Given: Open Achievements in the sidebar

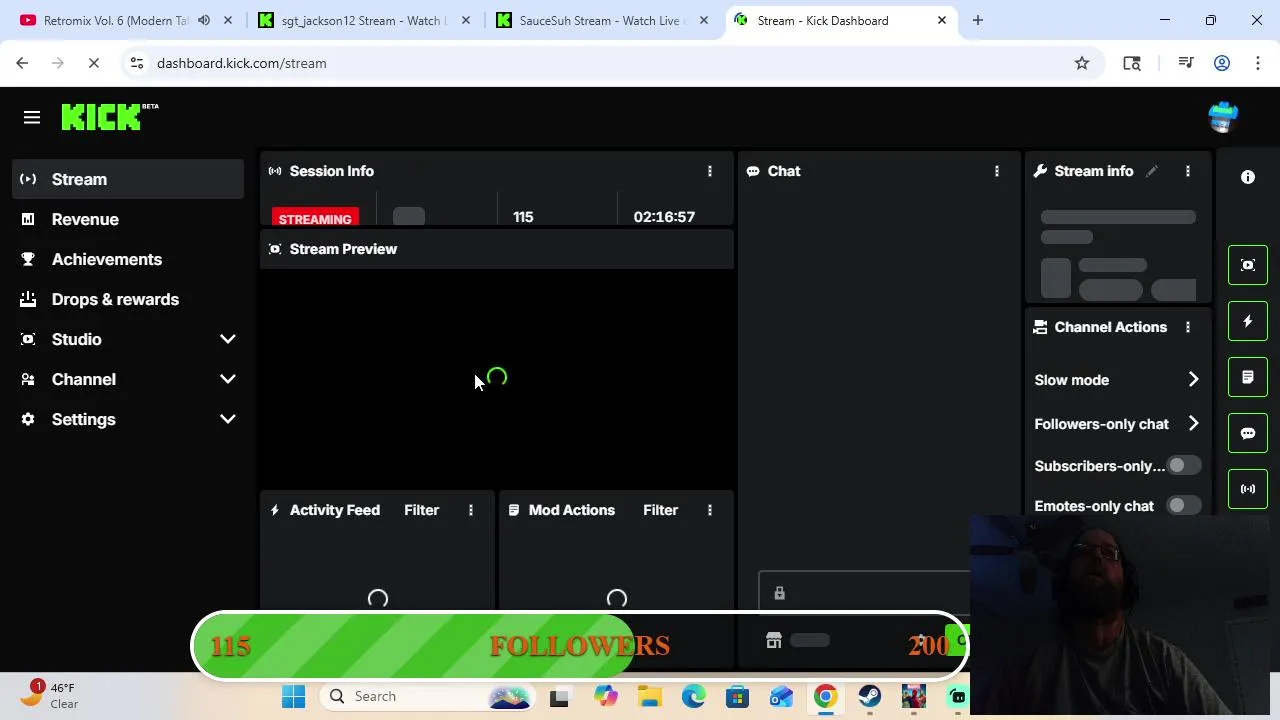Looking at the screenshot, I should pos(128,259).
